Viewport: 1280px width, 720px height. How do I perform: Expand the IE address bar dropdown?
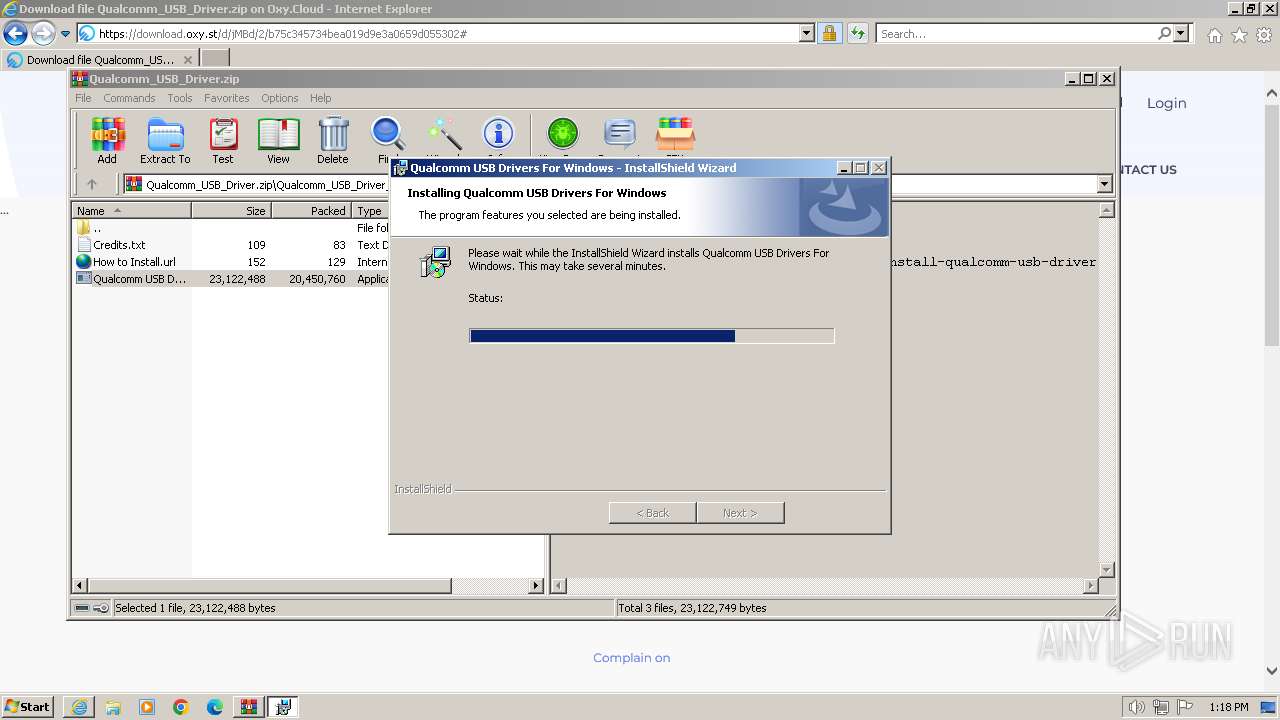pyautogui.click(x=807, y=34)
